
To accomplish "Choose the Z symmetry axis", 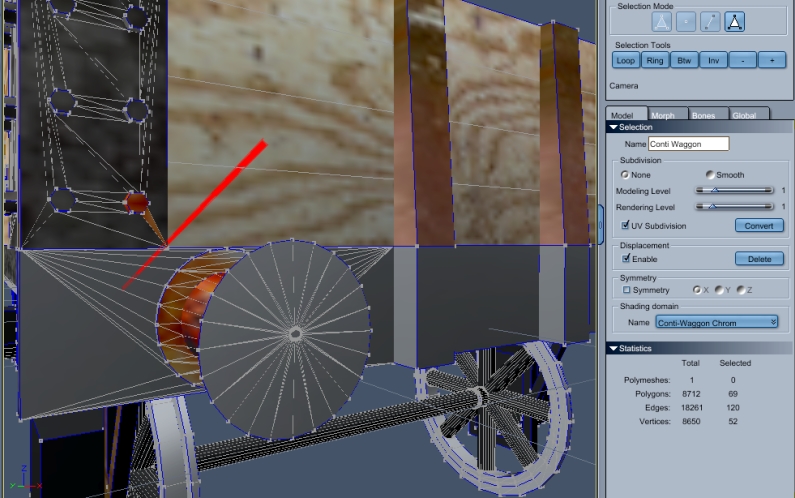I will pyautogui.click(x=741, y=290).
